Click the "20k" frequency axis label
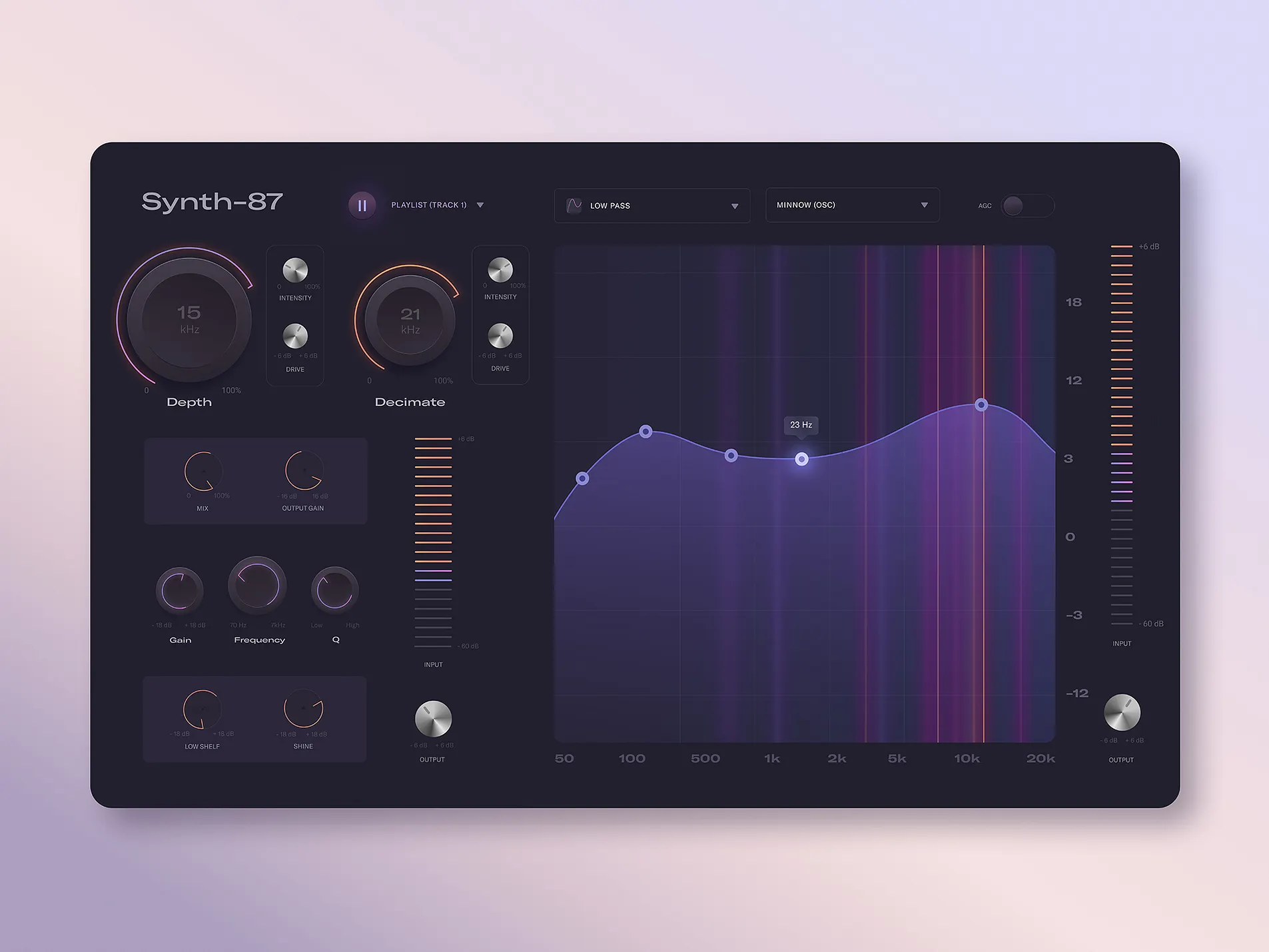Viewport: 1269px width, 952px height. [1041, 758]
